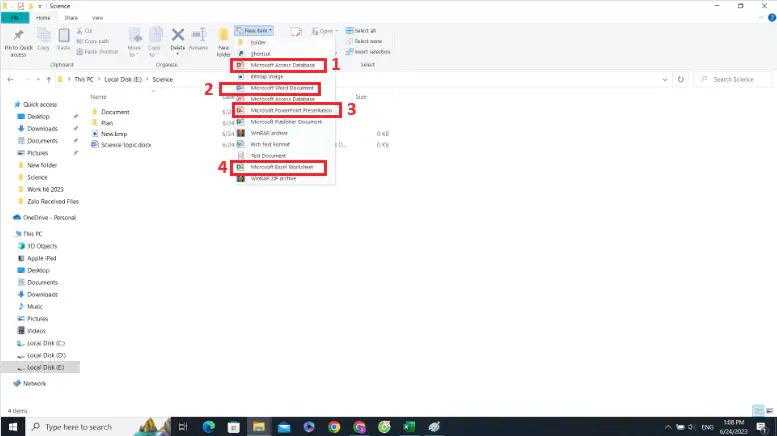Click Invert selection in the ribbon
Screen dimensions: 777x436
coord(368,52)
